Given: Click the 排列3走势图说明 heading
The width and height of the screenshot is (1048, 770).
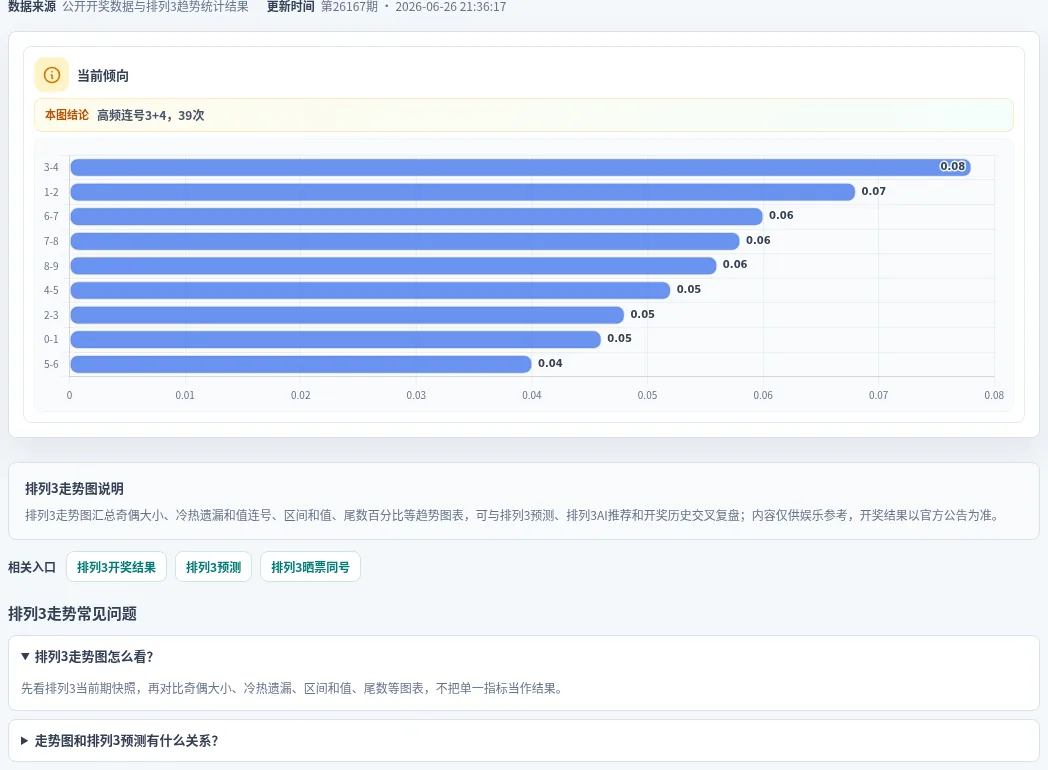Looking at the screenshot, I should tap(74, 489).
